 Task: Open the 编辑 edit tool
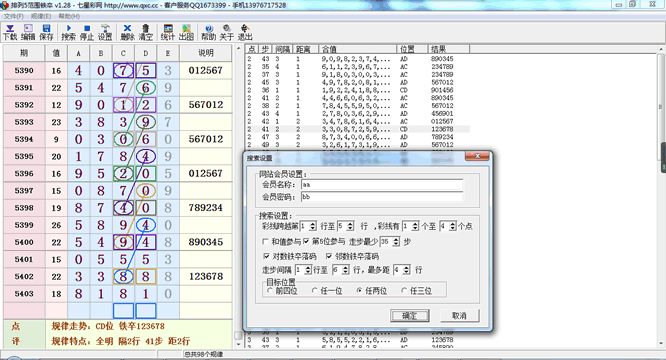point(28,32)
